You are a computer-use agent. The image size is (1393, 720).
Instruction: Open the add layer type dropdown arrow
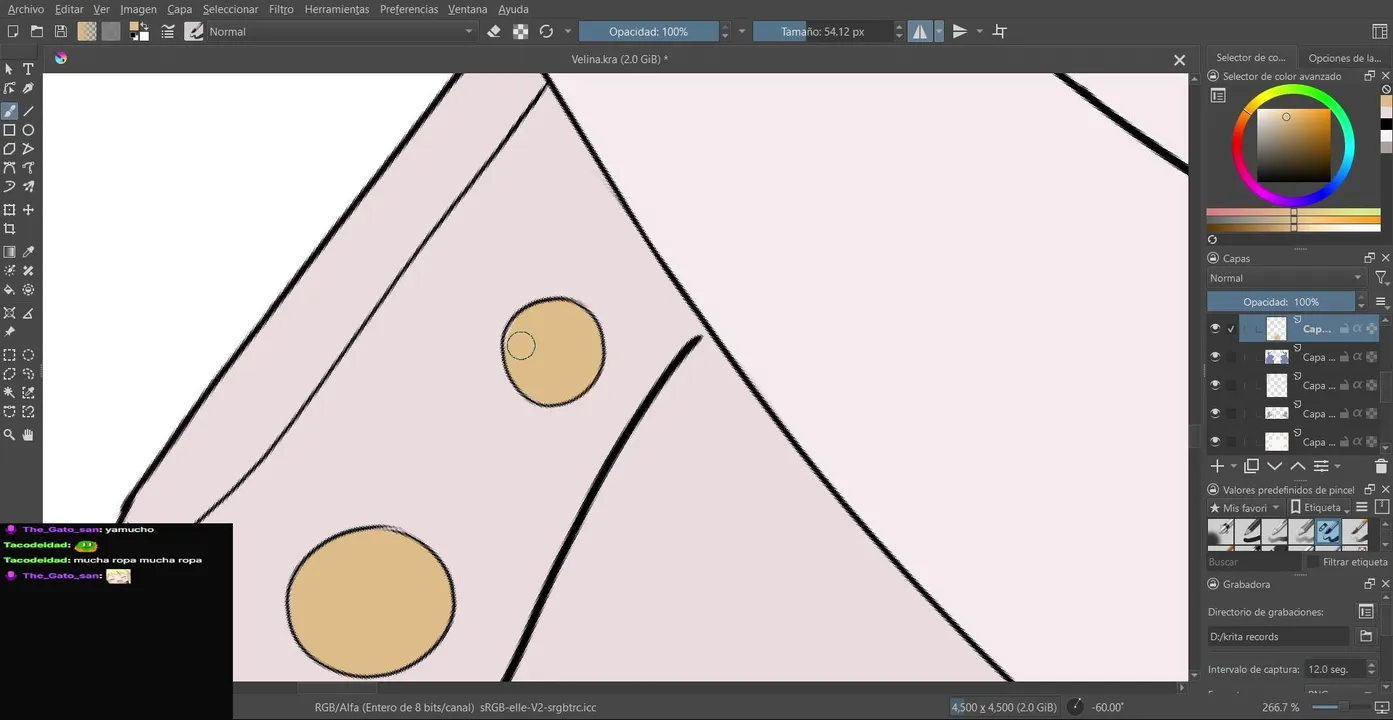pyautogui.click(x=1233, y=467)
